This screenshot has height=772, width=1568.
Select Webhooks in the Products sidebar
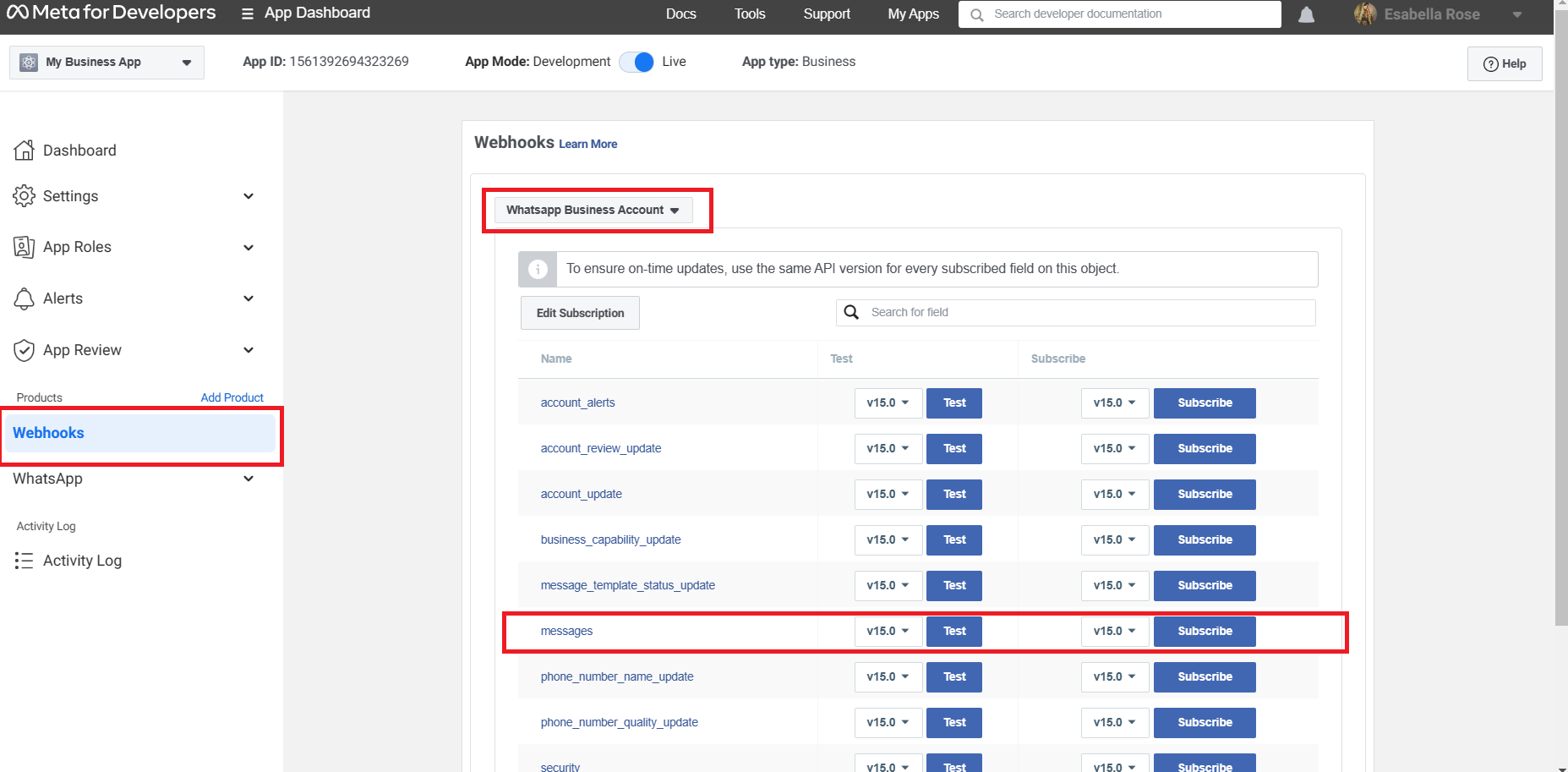coord(140,433)
